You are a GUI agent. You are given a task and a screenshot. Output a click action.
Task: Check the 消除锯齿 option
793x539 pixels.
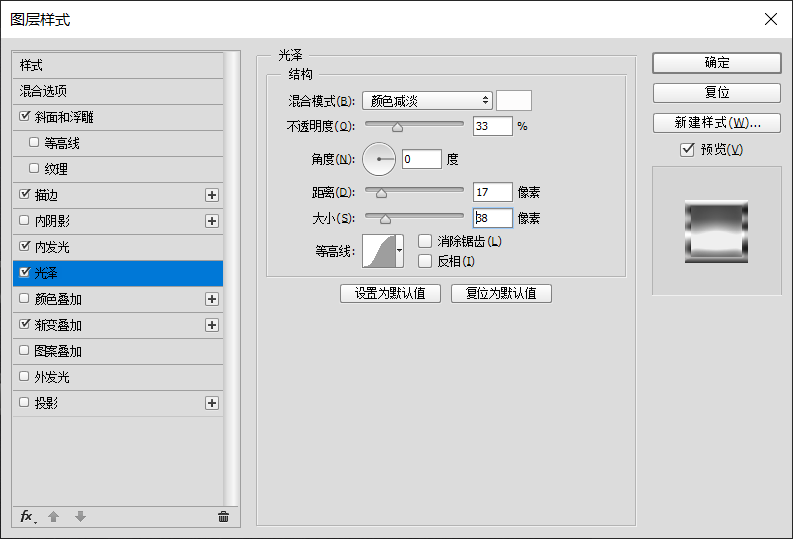[425, 241]
